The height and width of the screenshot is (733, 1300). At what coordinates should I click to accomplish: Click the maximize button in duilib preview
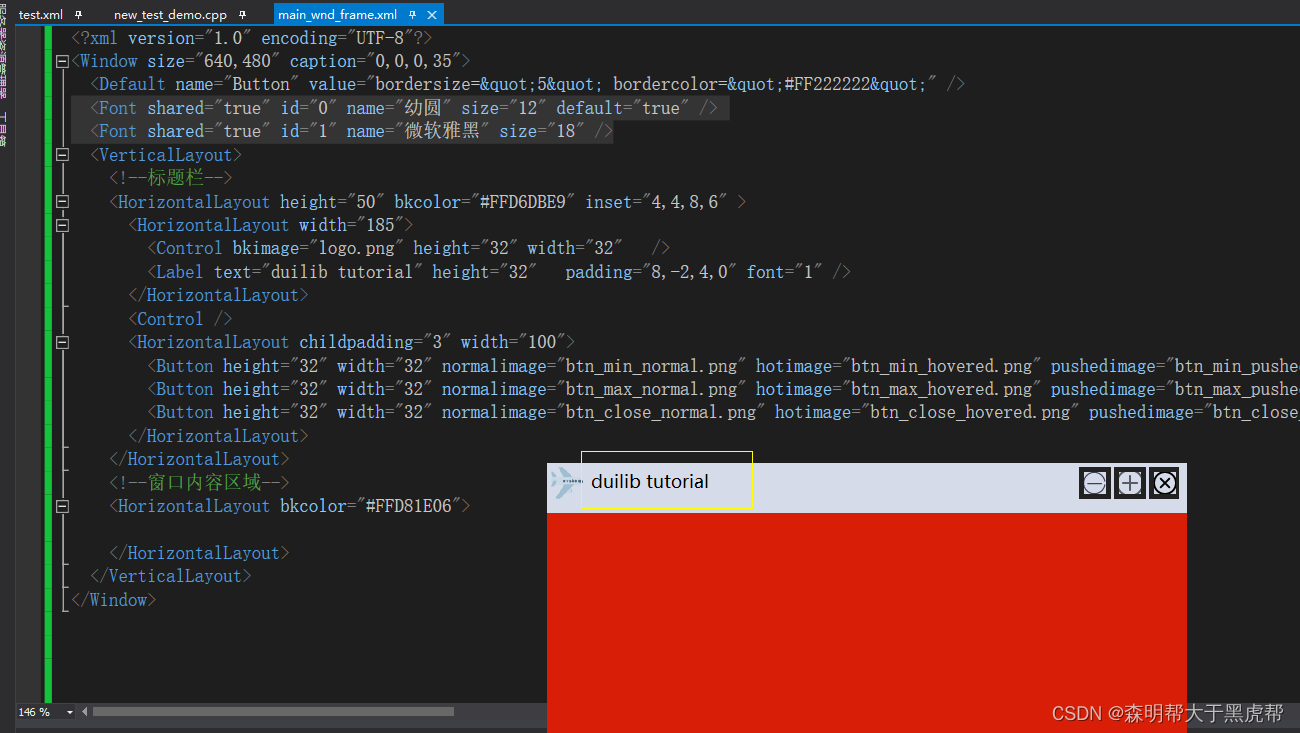pyautogui.click(x=1130, y=483)
